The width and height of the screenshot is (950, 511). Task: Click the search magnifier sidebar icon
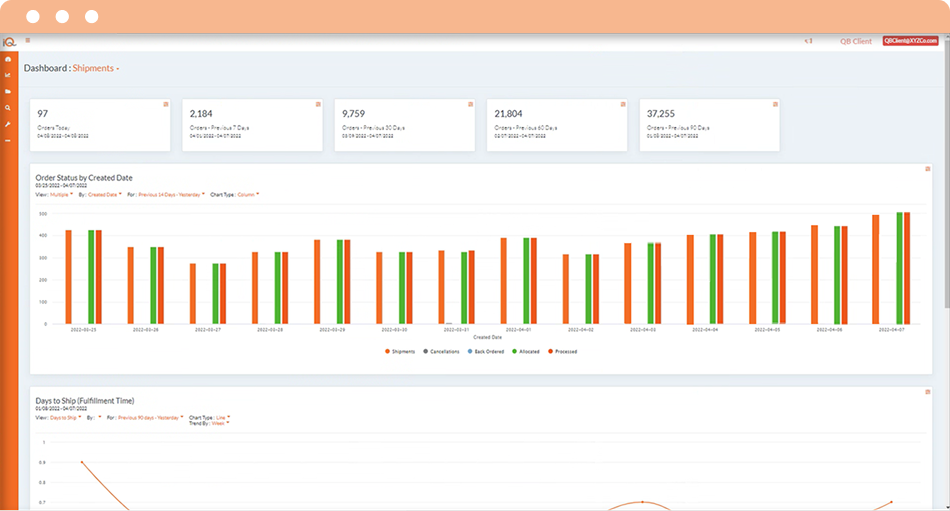coord(8,107)
